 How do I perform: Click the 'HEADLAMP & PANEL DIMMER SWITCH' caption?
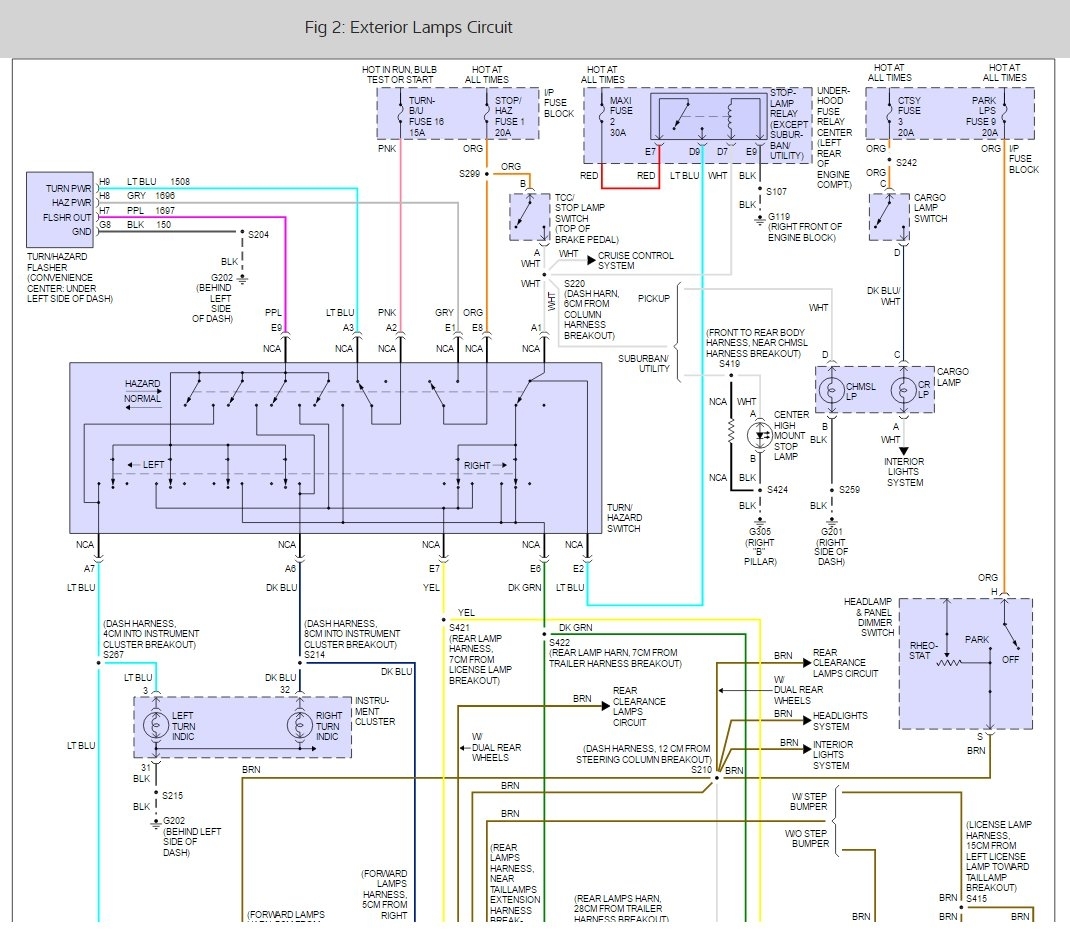(868, 617)
